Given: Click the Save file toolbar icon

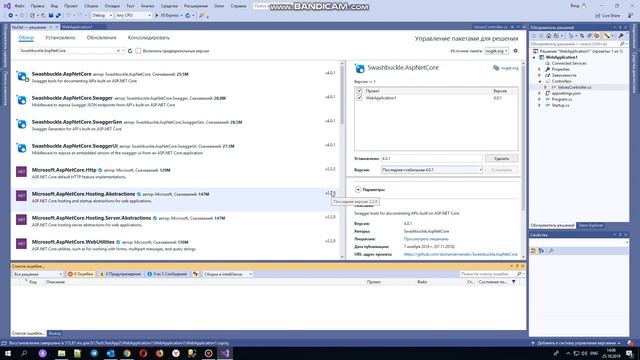Looking at the screenshot, I should 51,16.
